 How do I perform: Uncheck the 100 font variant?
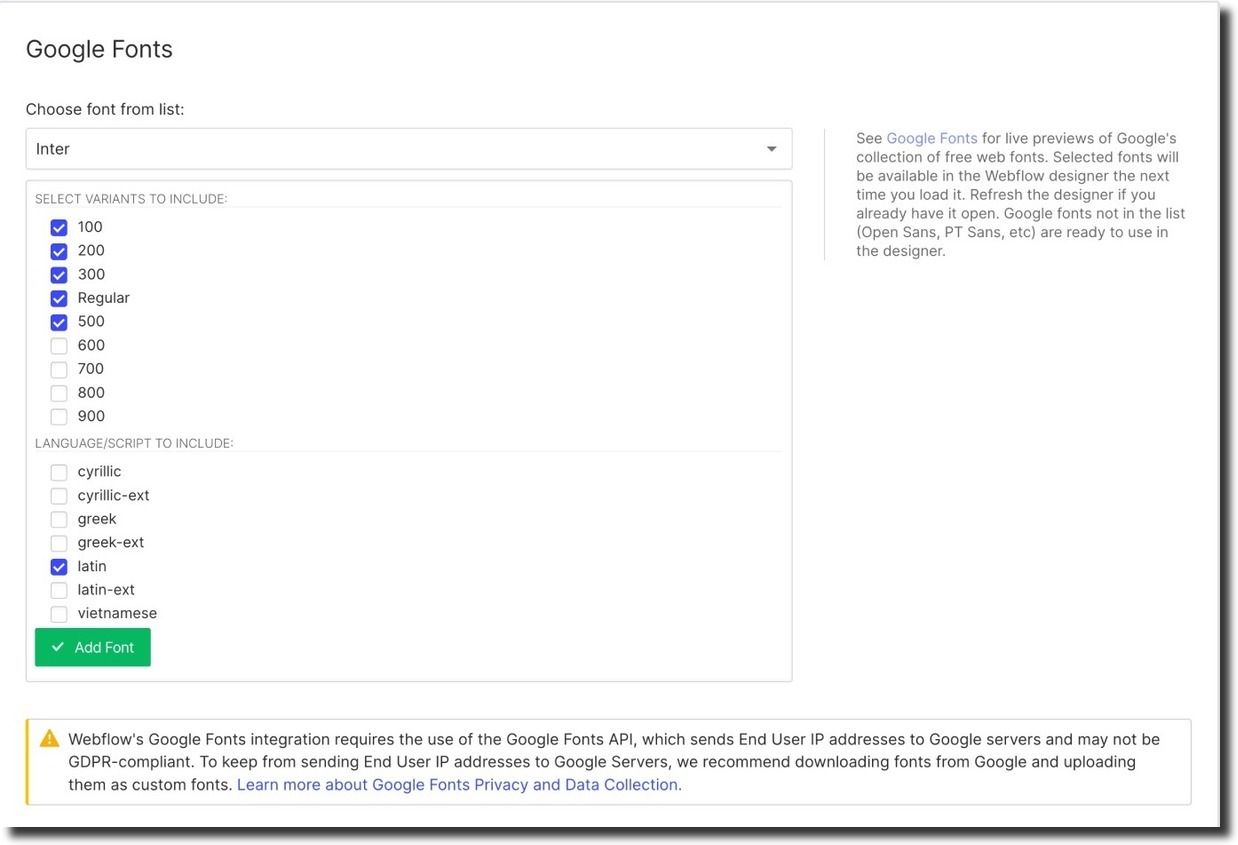58,227
